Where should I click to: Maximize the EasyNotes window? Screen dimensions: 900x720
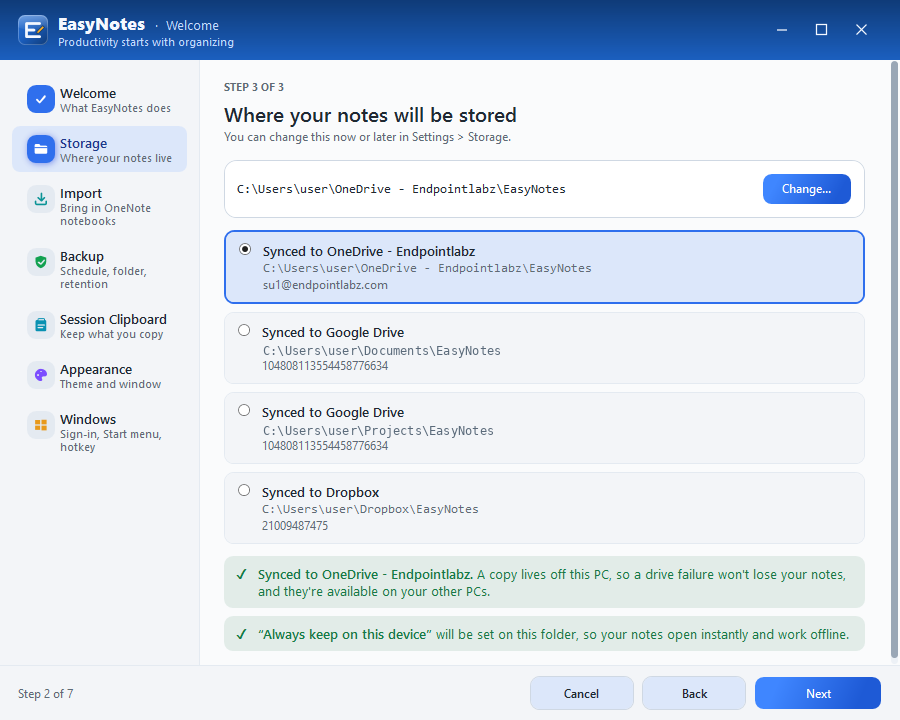point(821,30)
